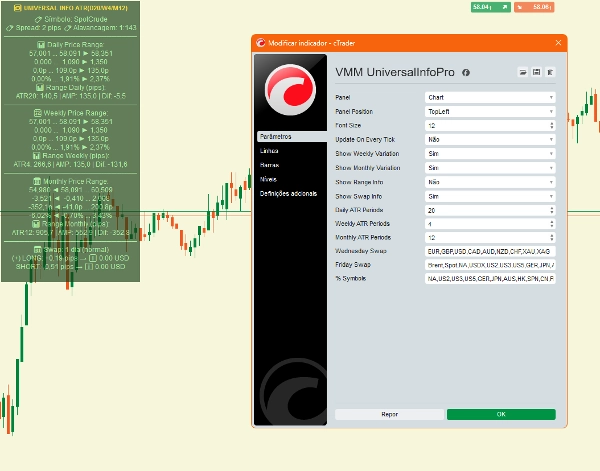Click the Monthly Price Range heading
This screenshot has height=471, width=600.
point(70,181)
